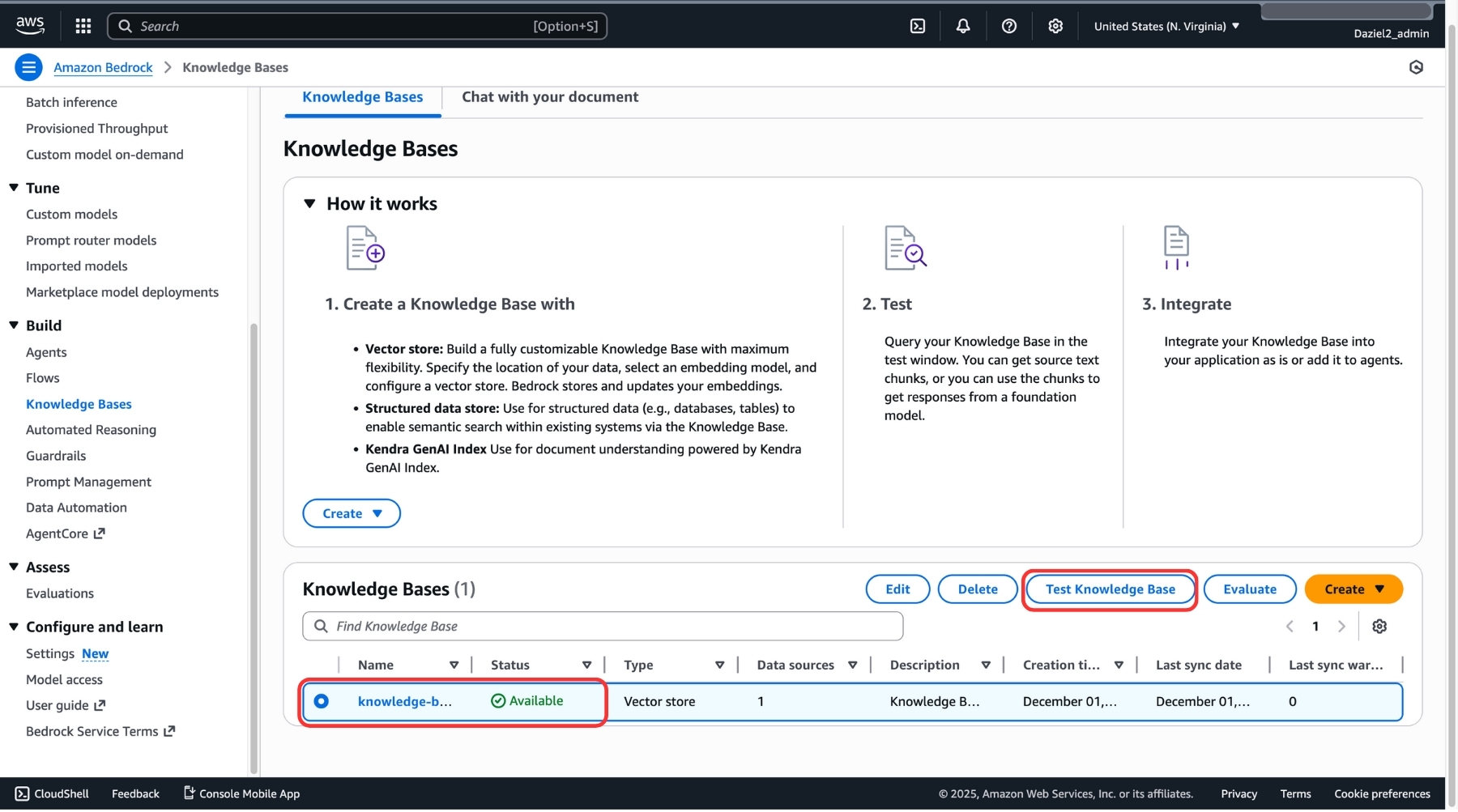Click the settings gear in top navigation

tap(1055, 26)
